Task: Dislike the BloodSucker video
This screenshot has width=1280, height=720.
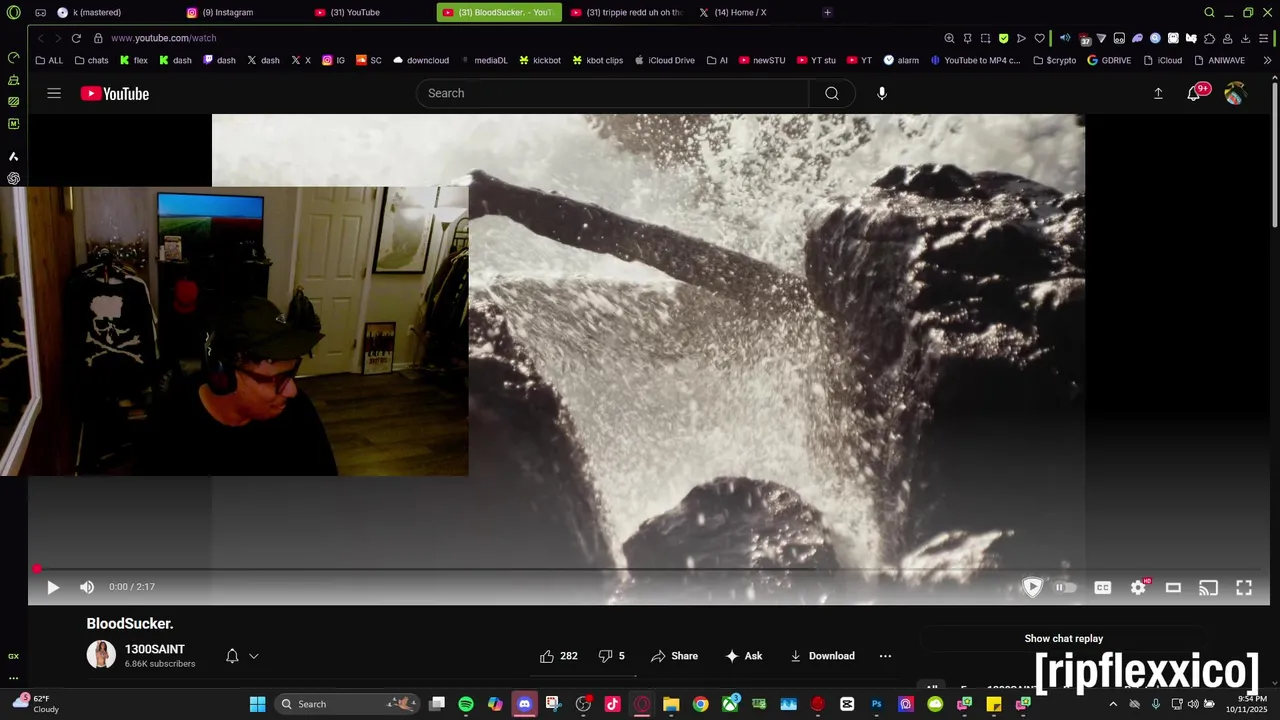Action: 611,656
